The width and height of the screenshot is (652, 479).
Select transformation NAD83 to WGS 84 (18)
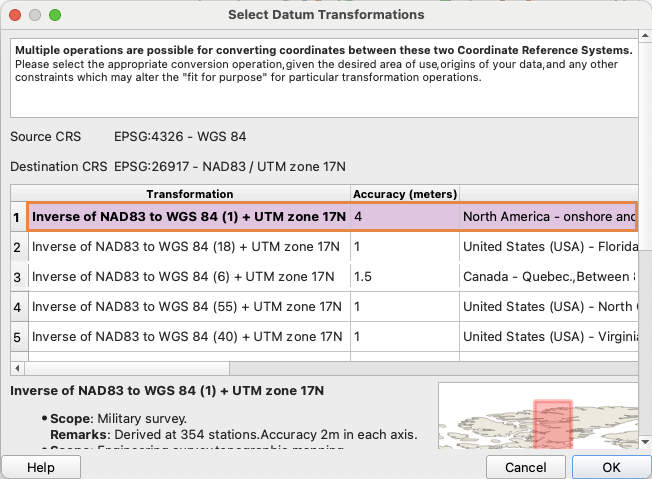[x=189, y=246]
